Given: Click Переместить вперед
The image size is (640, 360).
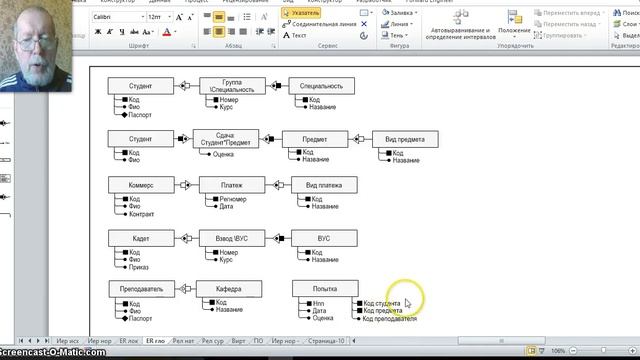Looking at the screenshot, I should 569,13.
